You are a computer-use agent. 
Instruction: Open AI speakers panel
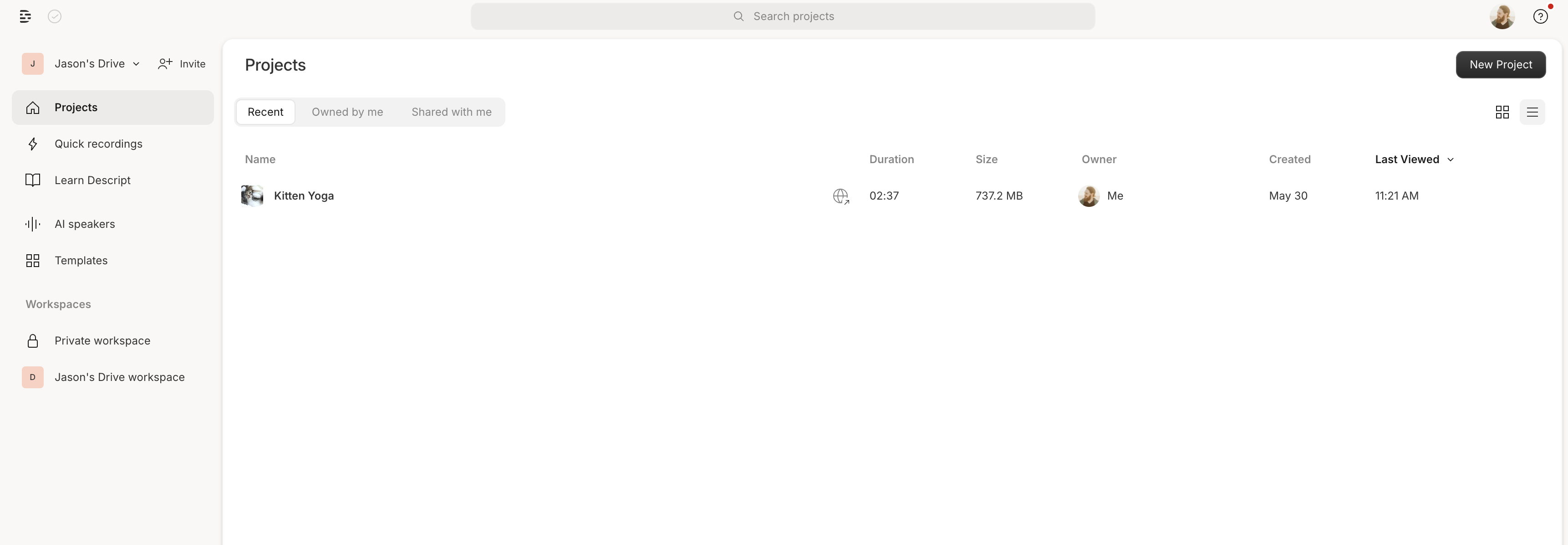(x=85, y=224)
